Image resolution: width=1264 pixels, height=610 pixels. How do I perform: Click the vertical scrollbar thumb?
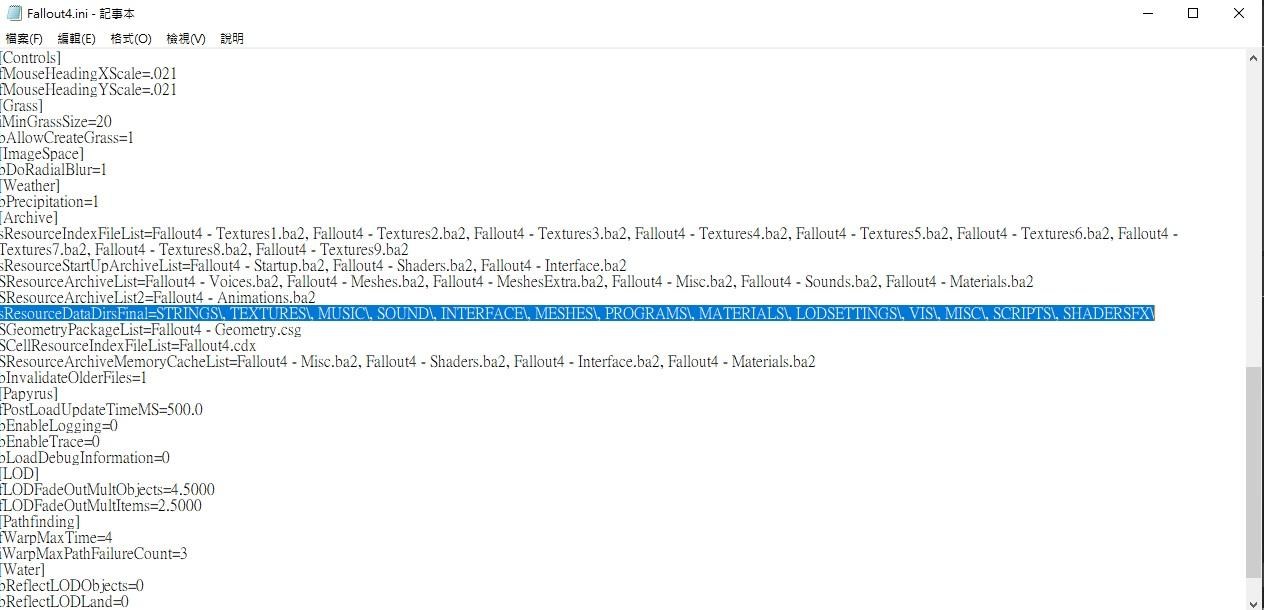(x=1254, y=472)
